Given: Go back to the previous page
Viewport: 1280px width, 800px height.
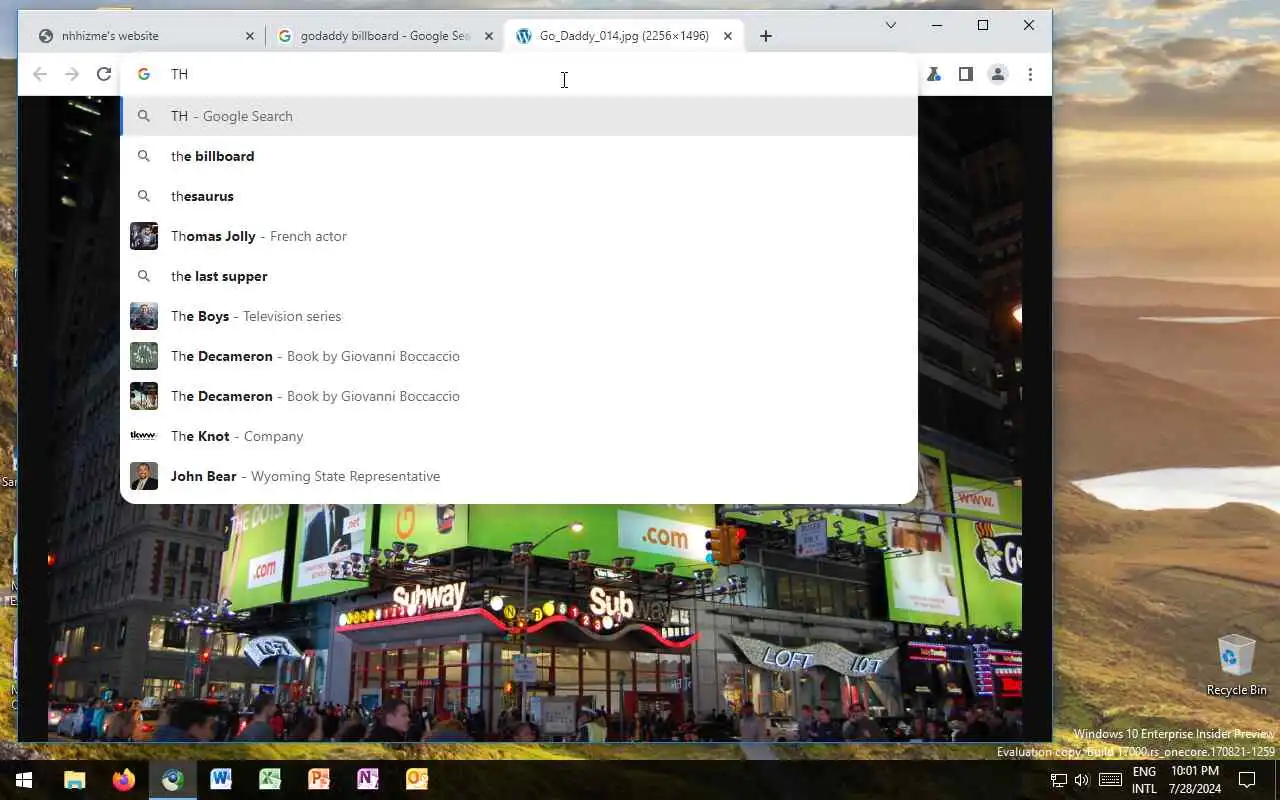Looking at the screenshot, I should tap(40, 74).
